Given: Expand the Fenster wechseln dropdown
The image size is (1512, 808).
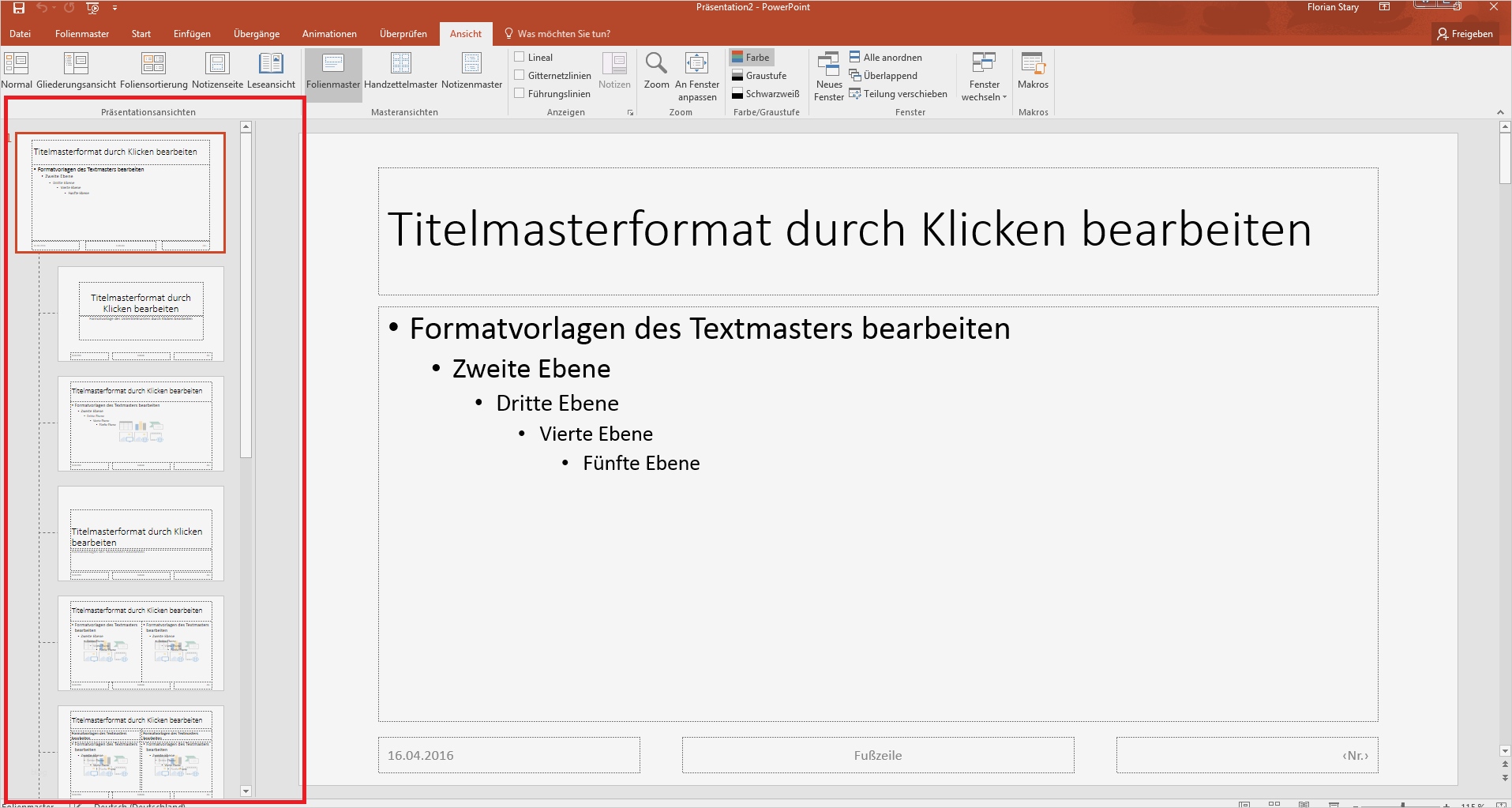Looking at the screenshot, I should click(984, 77).
